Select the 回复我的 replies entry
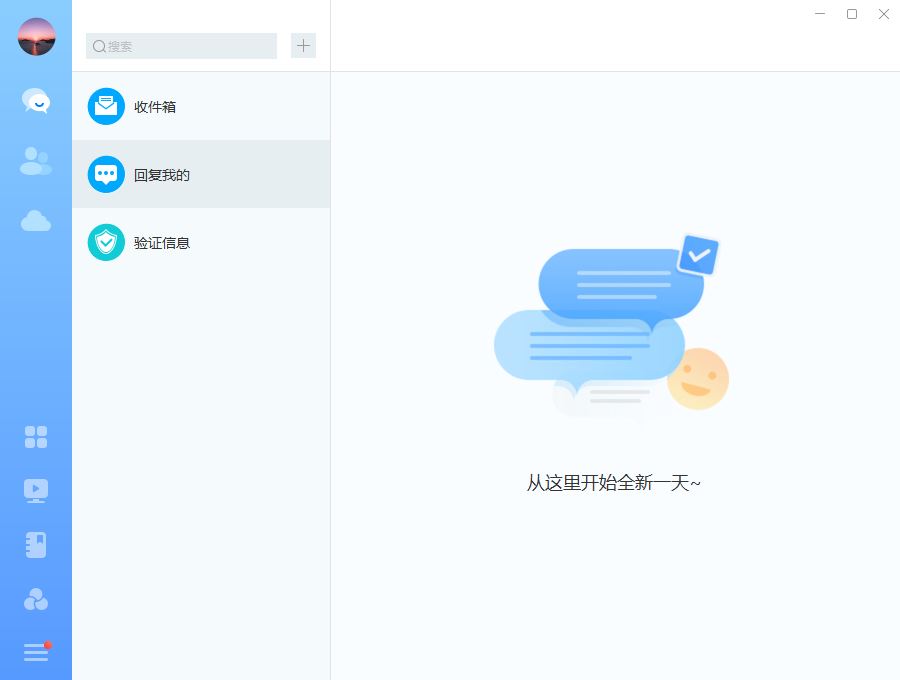This screenshot has height=680, width=900. coord(200,174)
